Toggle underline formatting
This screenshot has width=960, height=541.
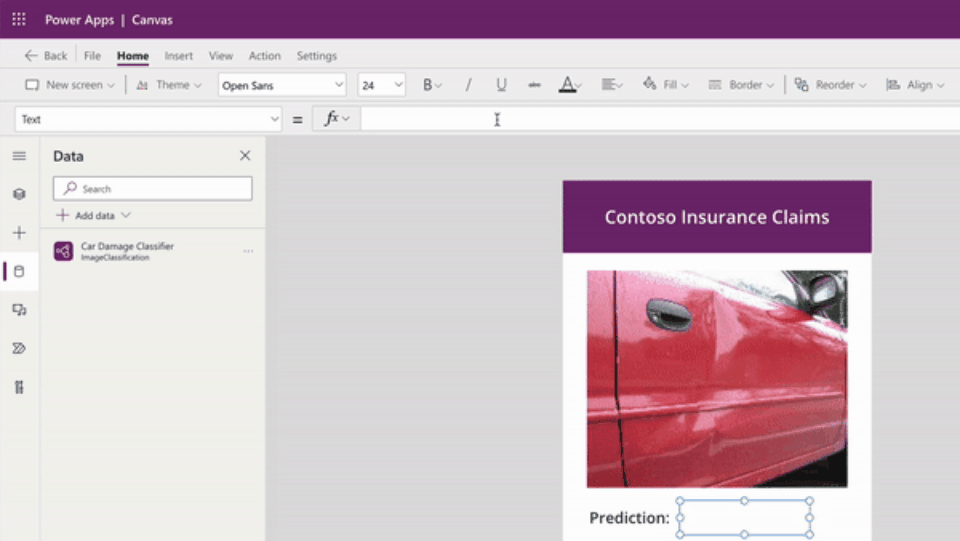pos(501,85)
